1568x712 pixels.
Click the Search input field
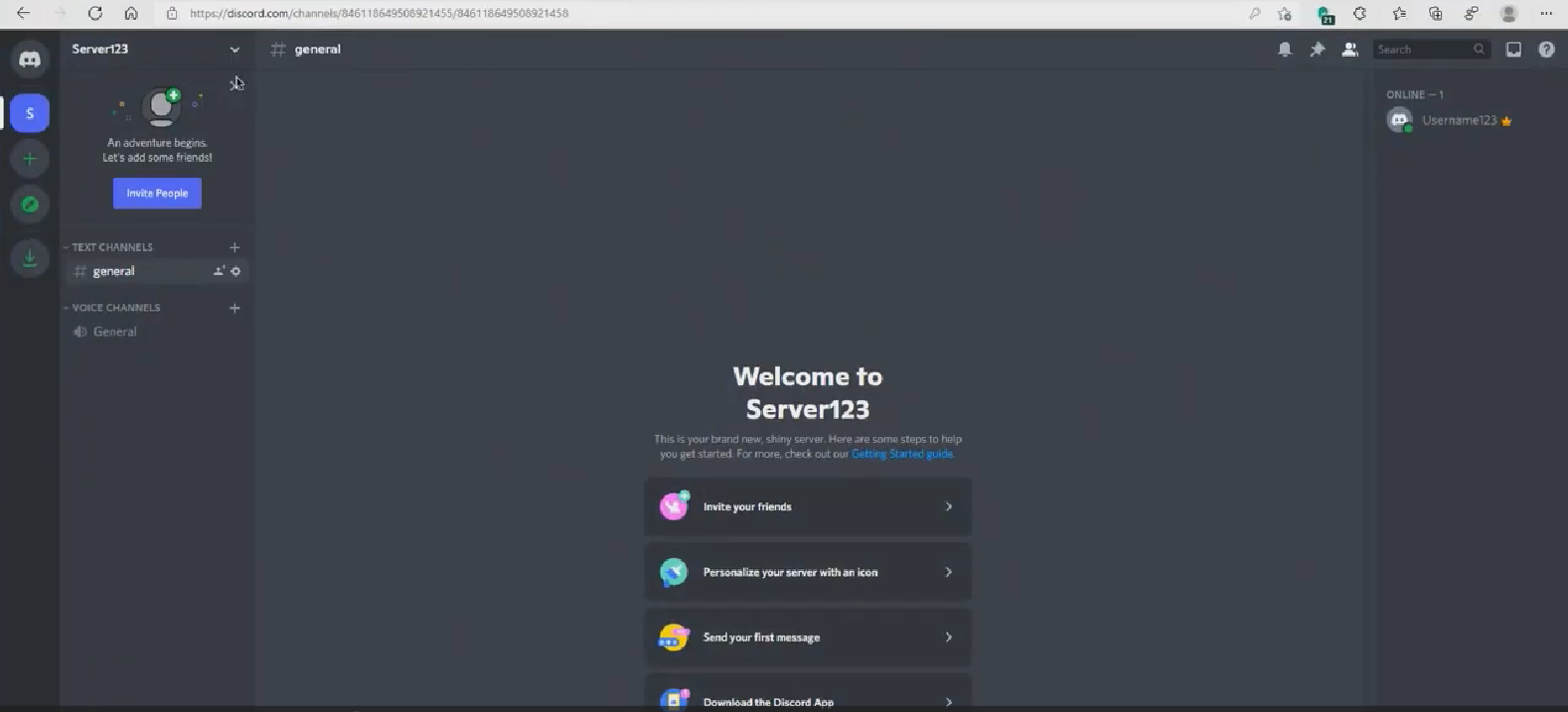[x=1423, y=50]
